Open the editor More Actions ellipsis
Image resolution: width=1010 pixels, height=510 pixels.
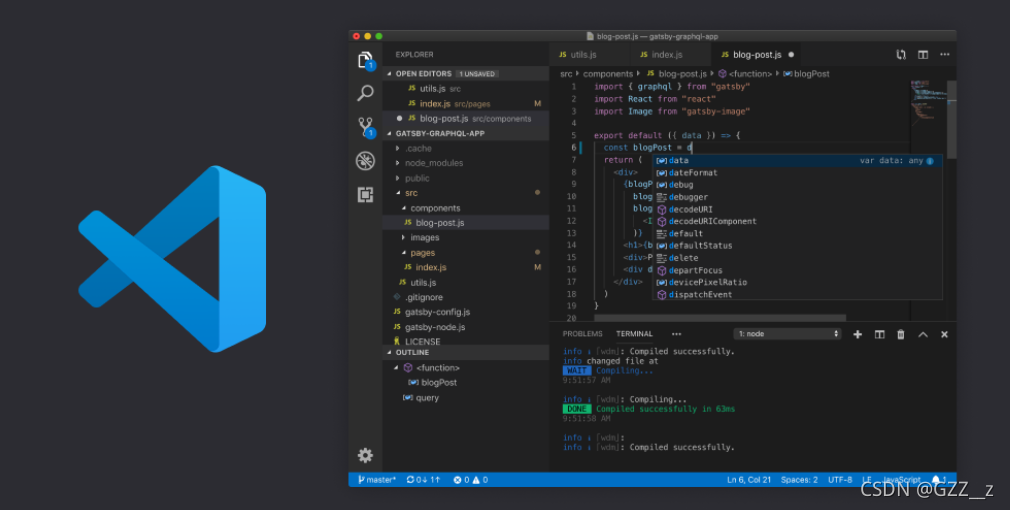(x=944, y=55)
